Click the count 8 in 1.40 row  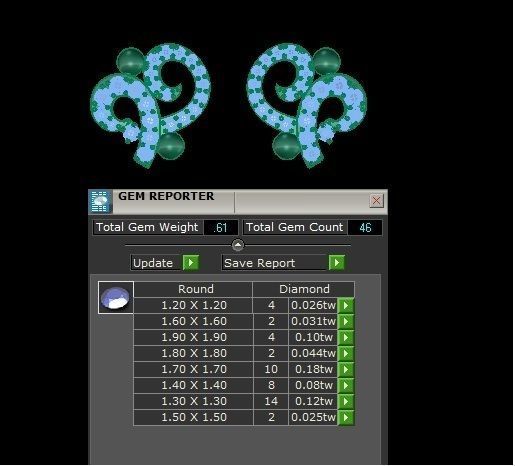point(271,385)
